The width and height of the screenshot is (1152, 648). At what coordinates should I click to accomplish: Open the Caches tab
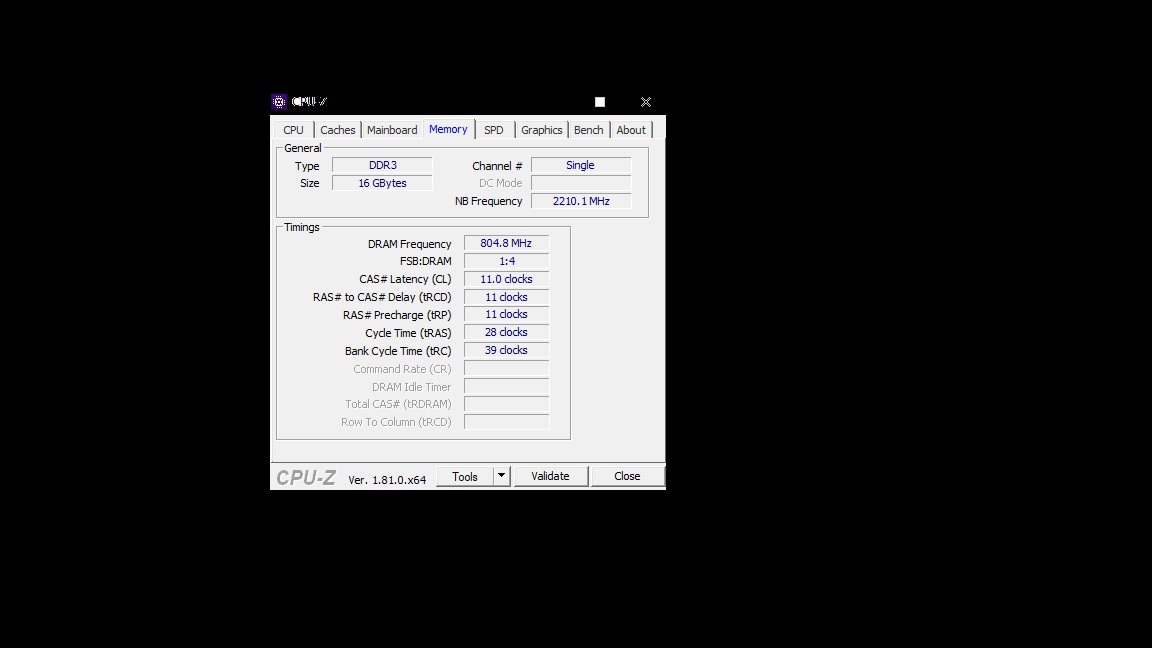(x=337, y=130)
